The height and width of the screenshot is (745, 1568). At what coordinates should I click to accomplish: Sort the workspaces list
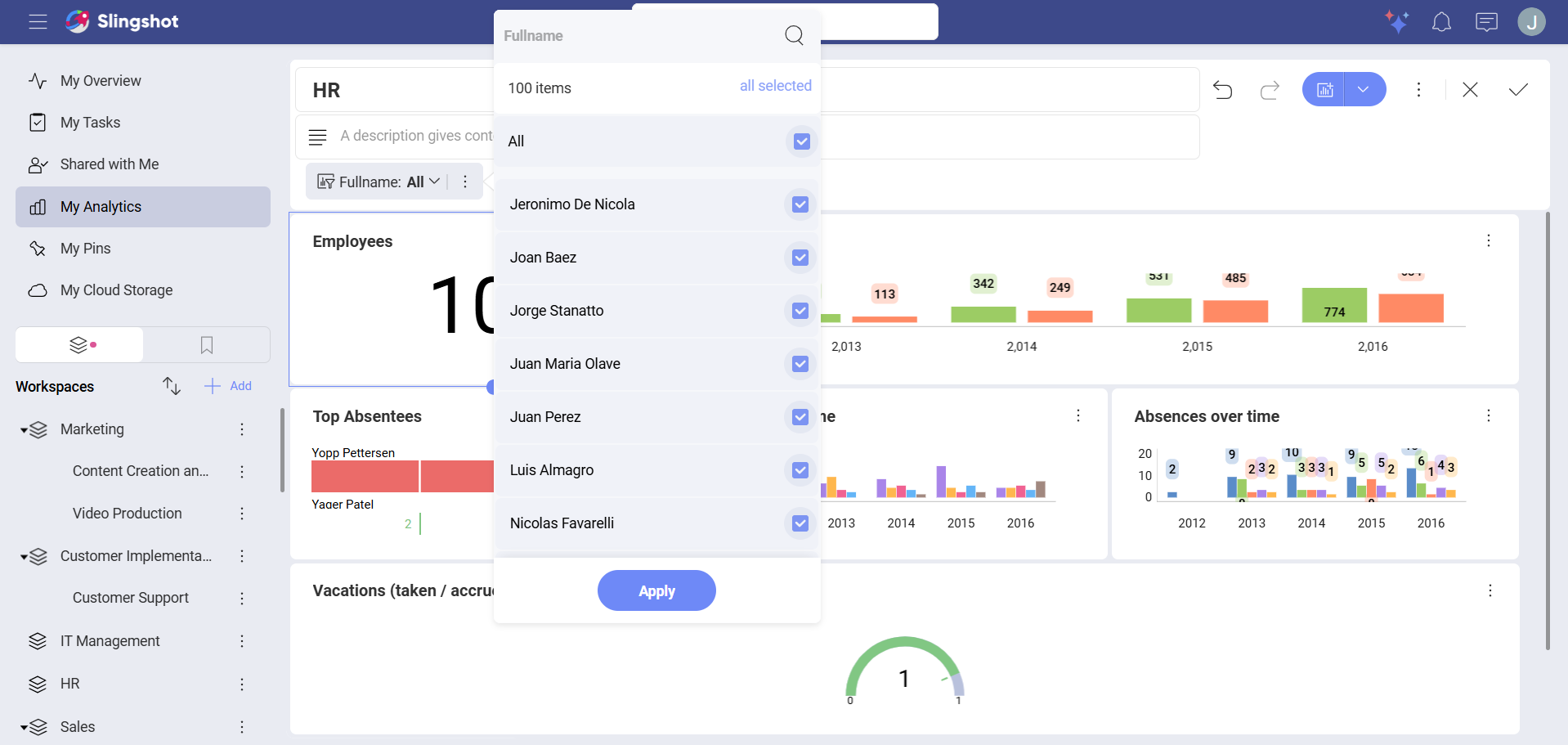(x=171, y=386)
